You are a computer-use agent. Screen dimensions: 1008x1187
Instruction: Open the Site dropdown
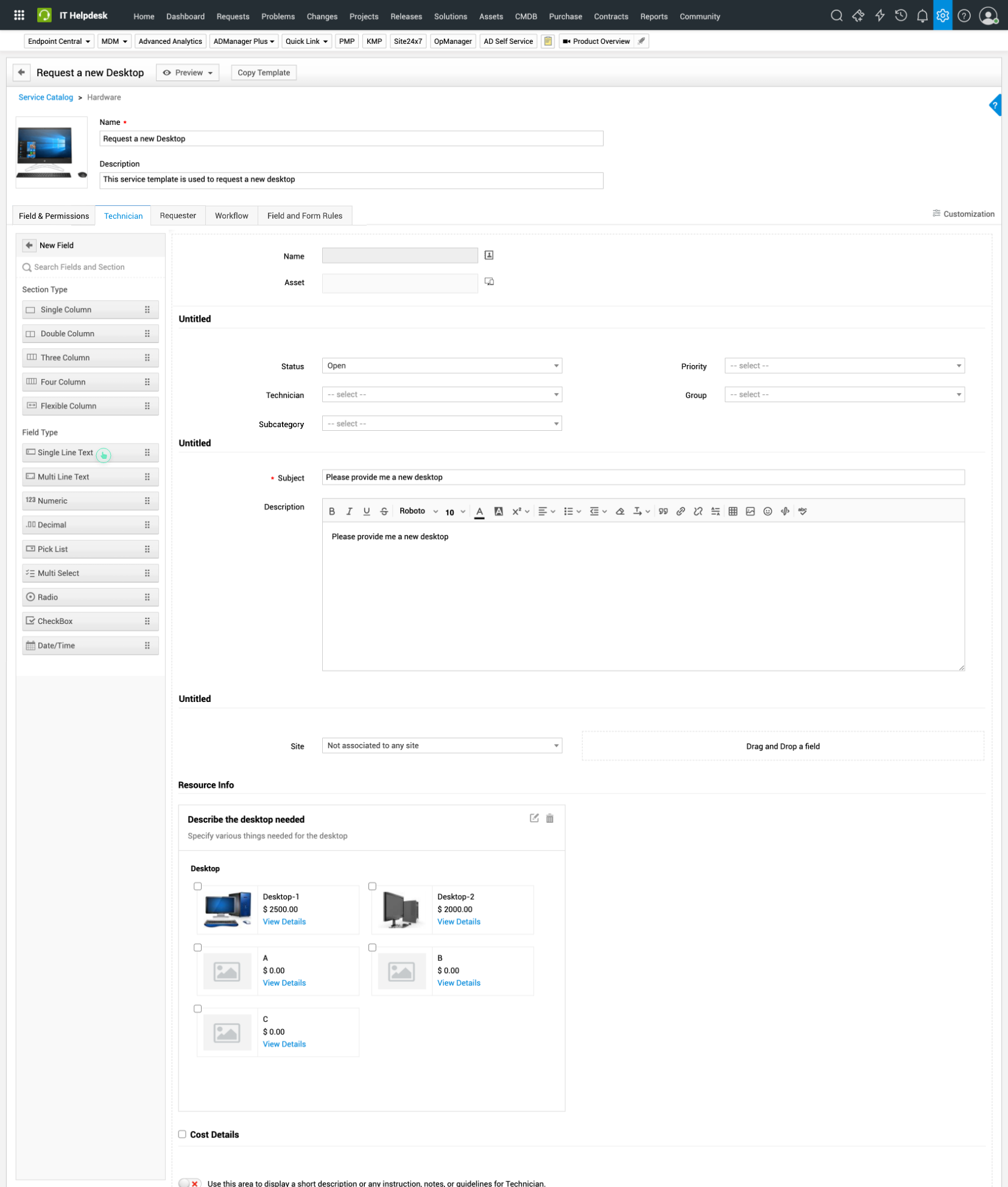[x=442, y=745]
